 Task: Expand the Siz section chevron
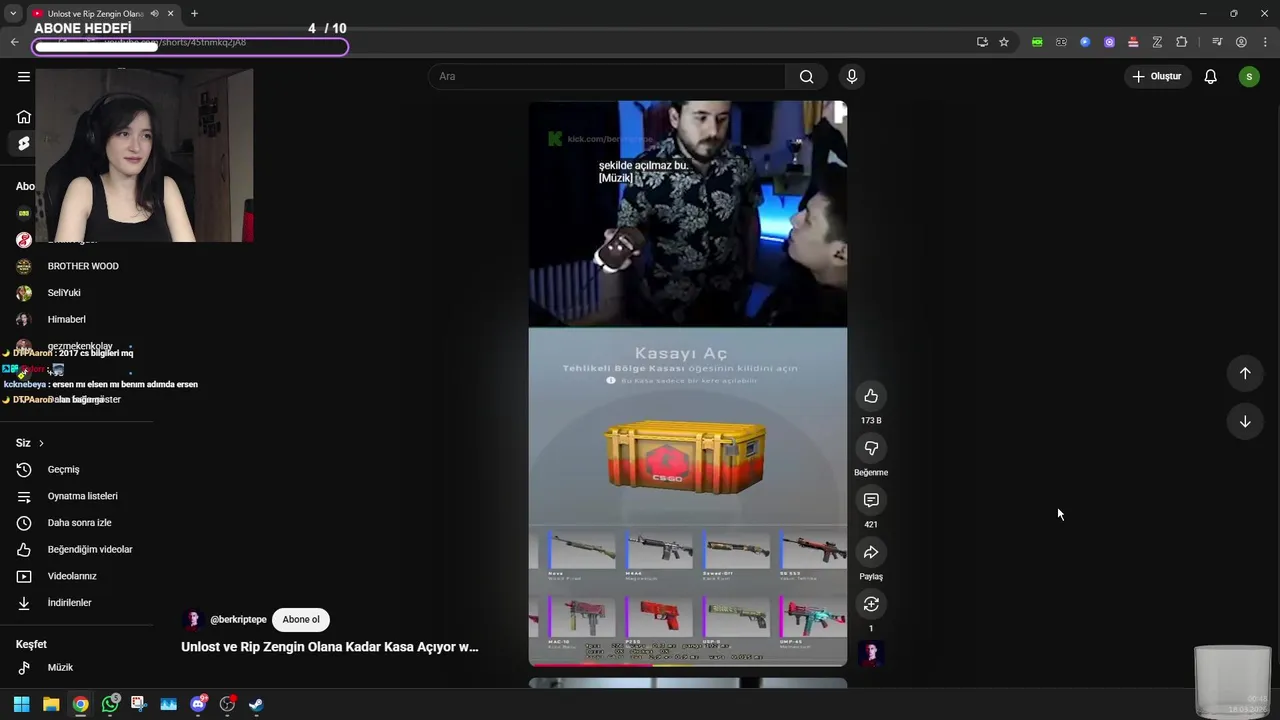41,443
